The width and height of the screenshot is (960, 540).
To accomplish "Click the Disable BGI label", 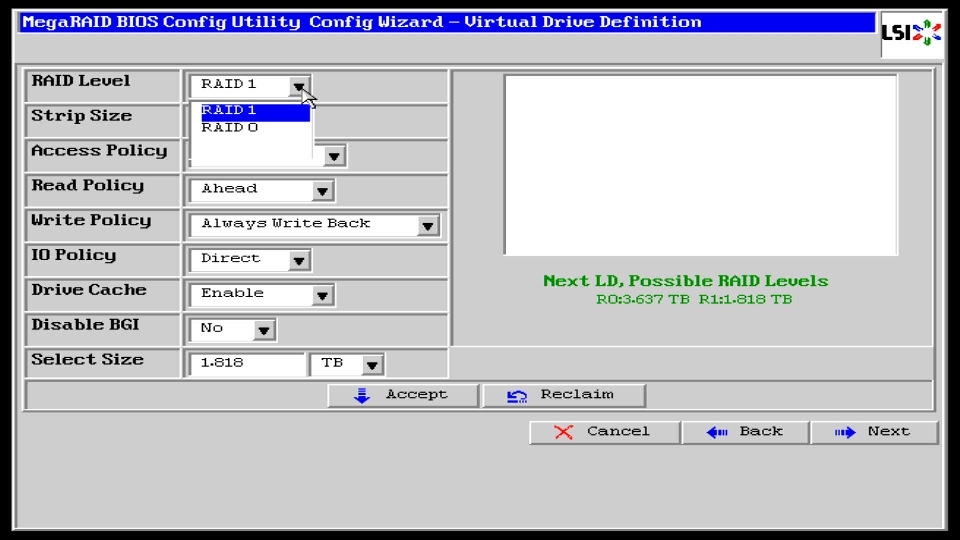I will [85, 325].
